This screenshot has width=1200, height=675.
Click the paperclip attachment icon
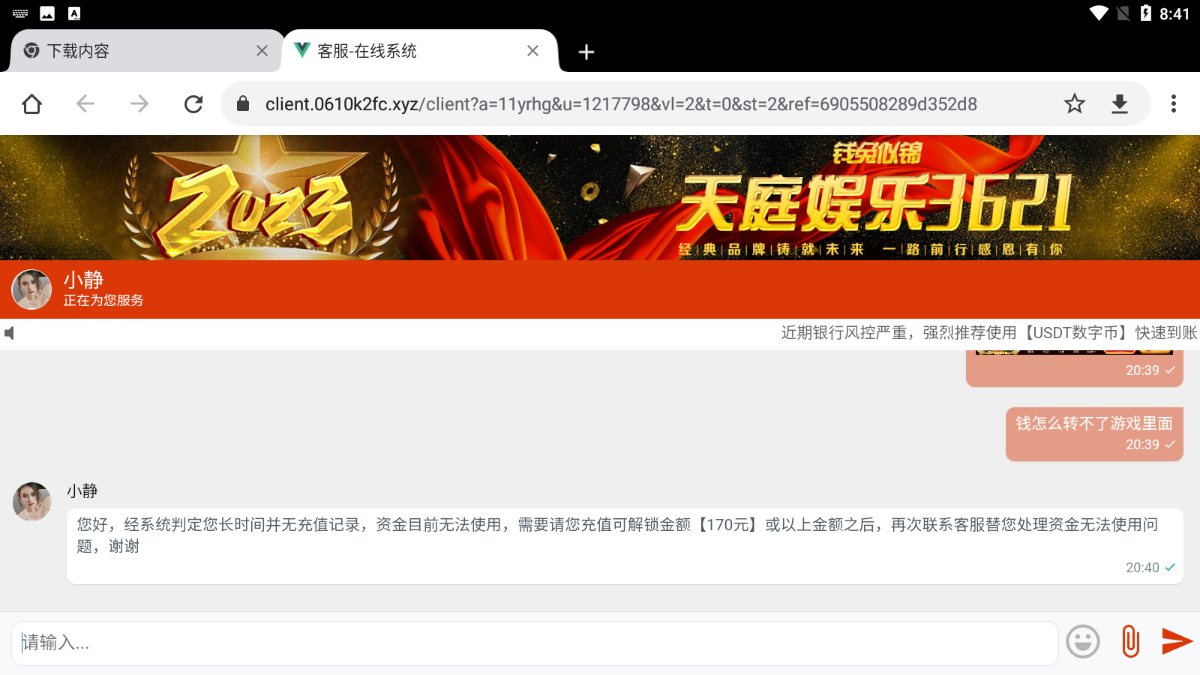click(x=1130, y=641)
